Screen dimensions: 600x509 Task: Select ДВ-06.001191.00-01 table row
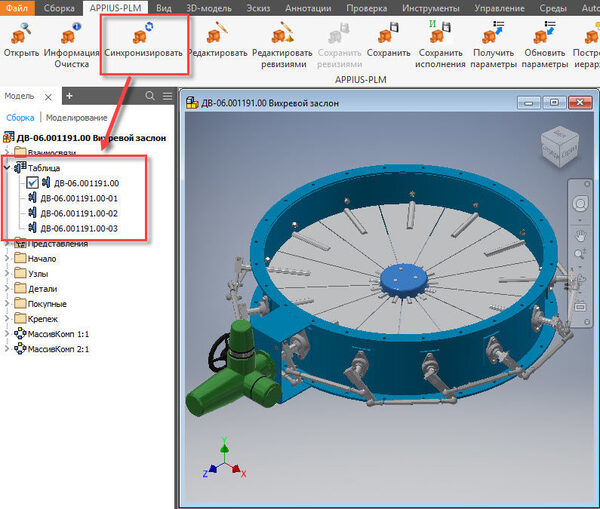[73, 198]
